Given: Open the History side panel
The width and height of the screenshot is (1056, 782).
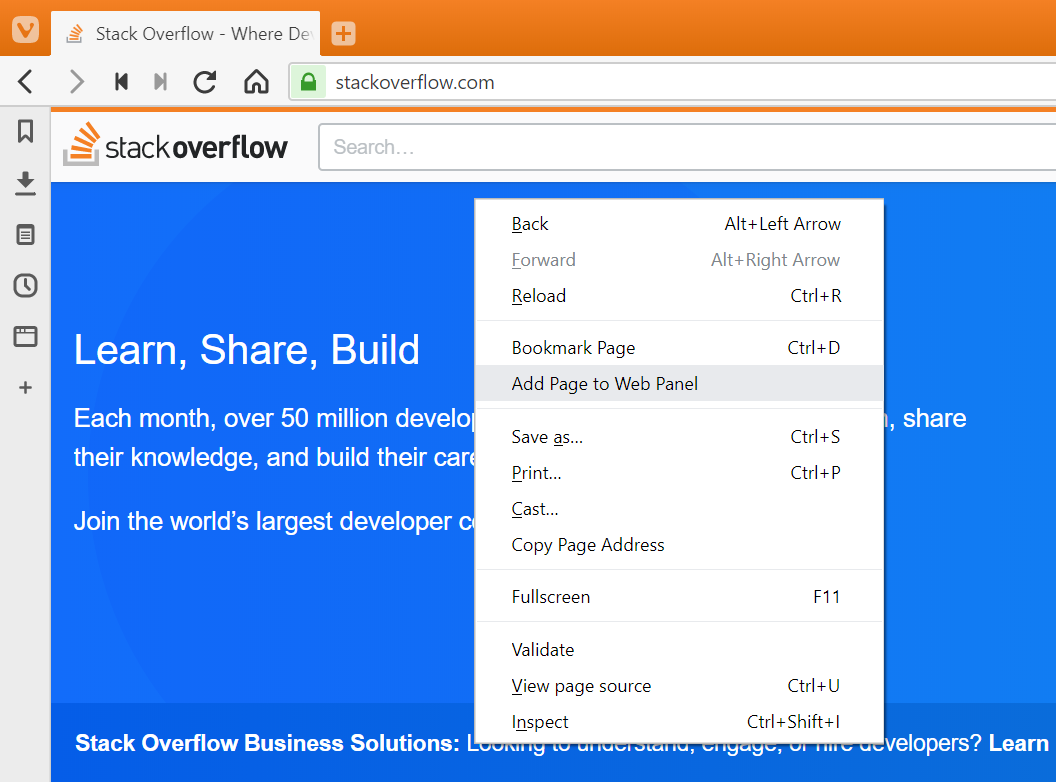Looking at the screenshot, I should [26, 286].
